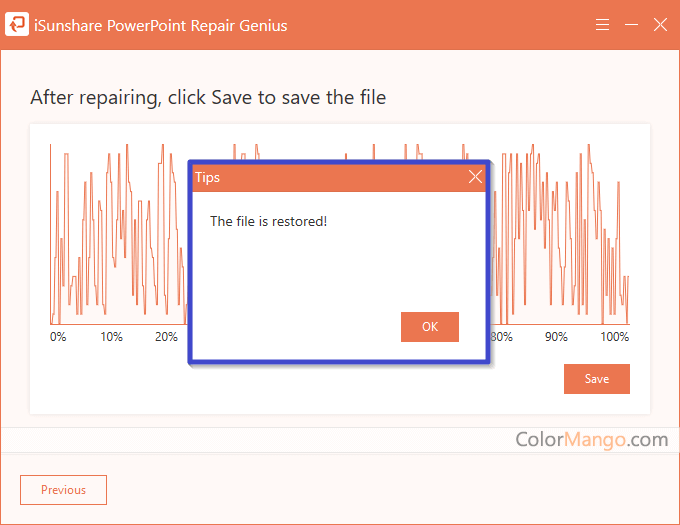Open the hamburger menu in title bar
680x525 pixels.
(x=602, y=25)
